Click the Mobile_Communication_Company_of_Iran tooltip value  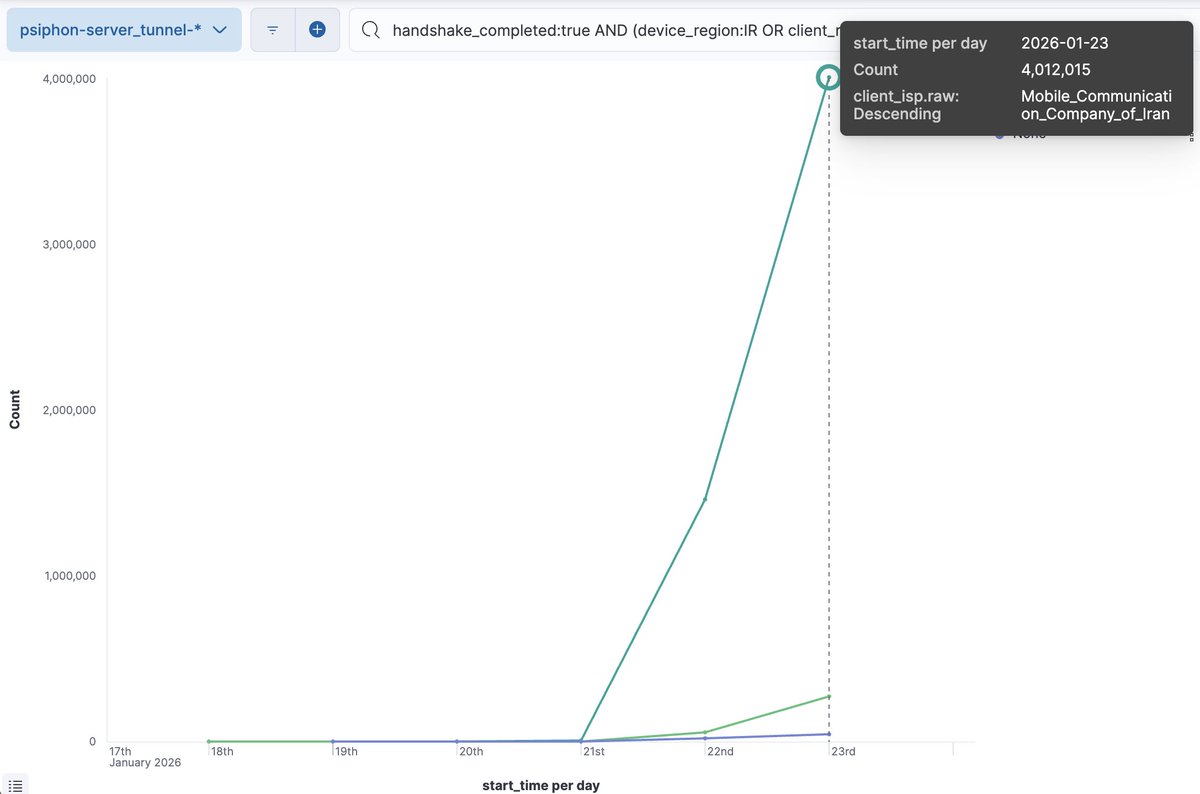coord(1095,105)
